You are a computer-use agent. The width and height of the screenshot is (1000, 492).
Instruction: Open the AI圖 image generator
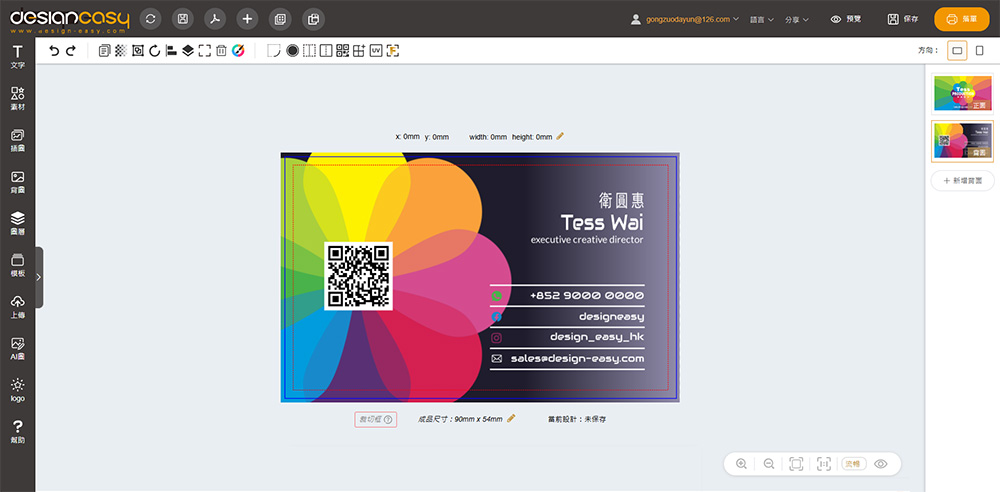(x=17, y=349)
